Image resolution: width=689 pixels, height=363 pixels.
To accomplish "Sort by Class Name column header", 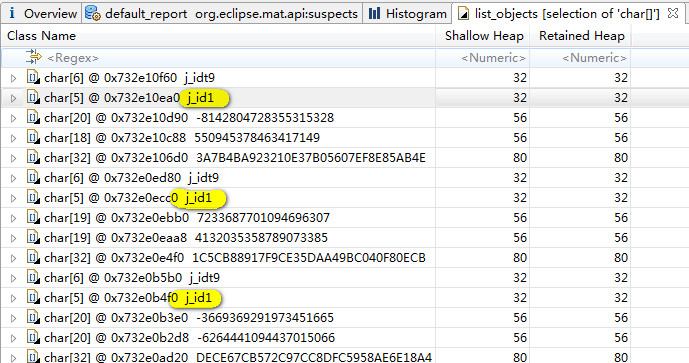I will click(x=41, y=36).
